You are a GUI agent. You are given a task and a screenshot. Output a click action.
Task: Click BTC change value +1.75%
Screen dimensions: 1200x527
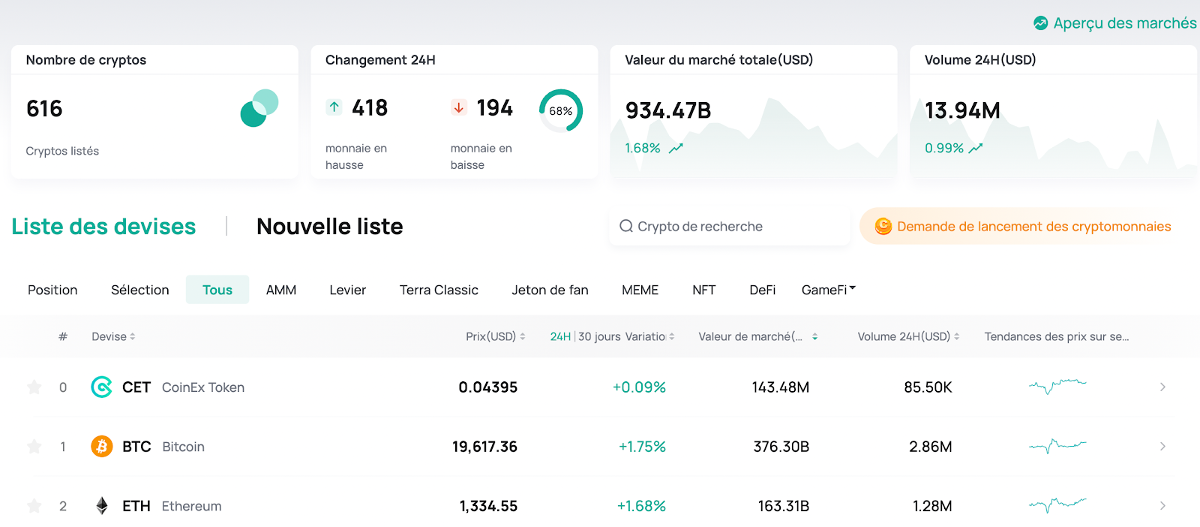[642, 447]
